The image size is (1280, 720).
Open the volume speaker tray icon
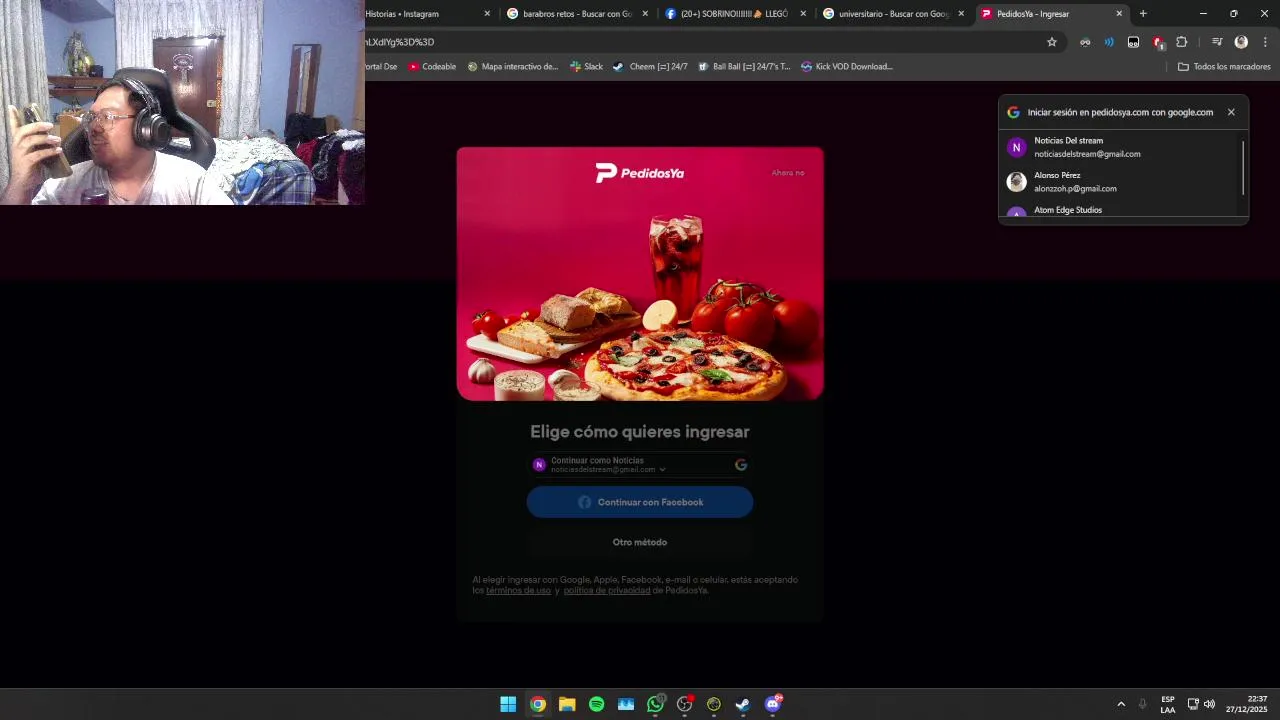click(1209, 704)
